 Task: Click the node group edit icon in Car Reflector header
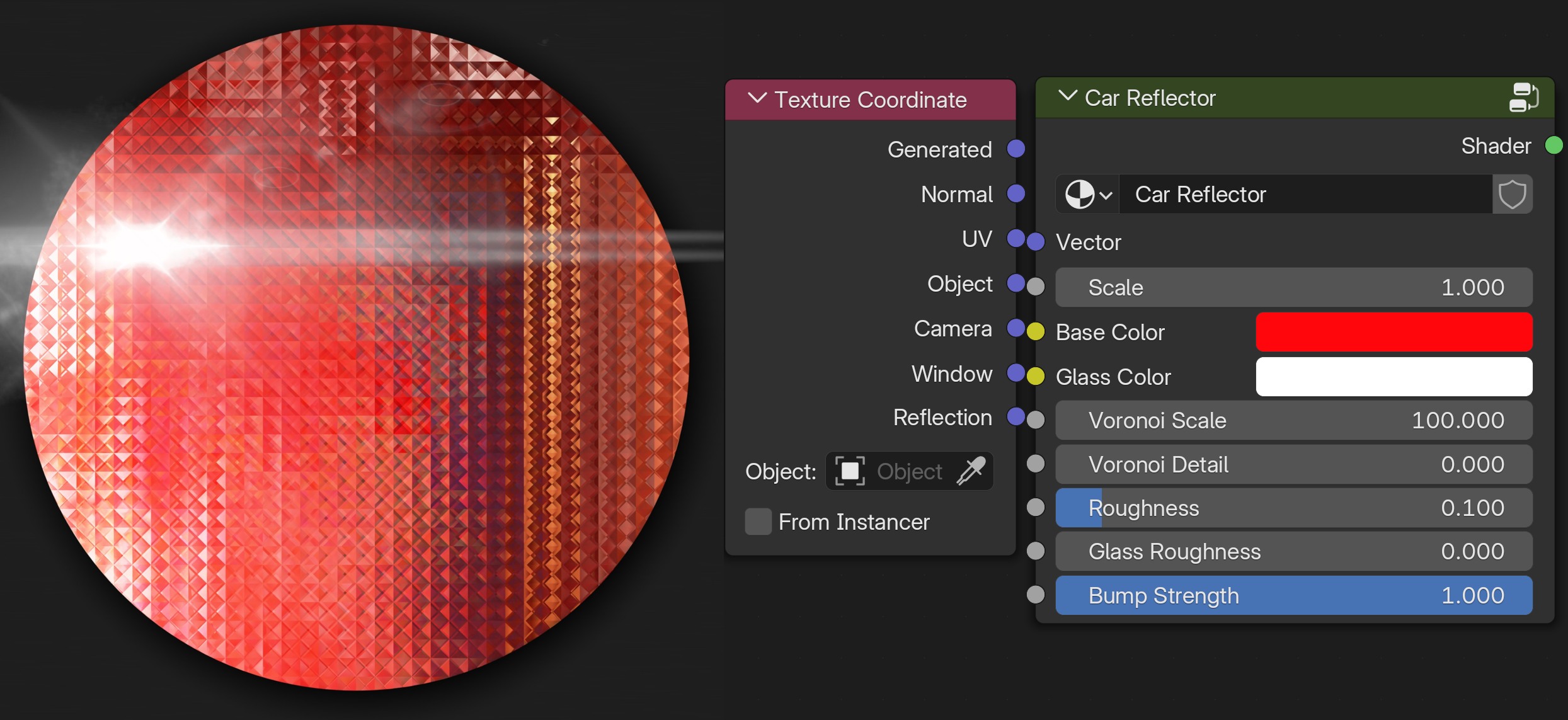[1523, 98]
